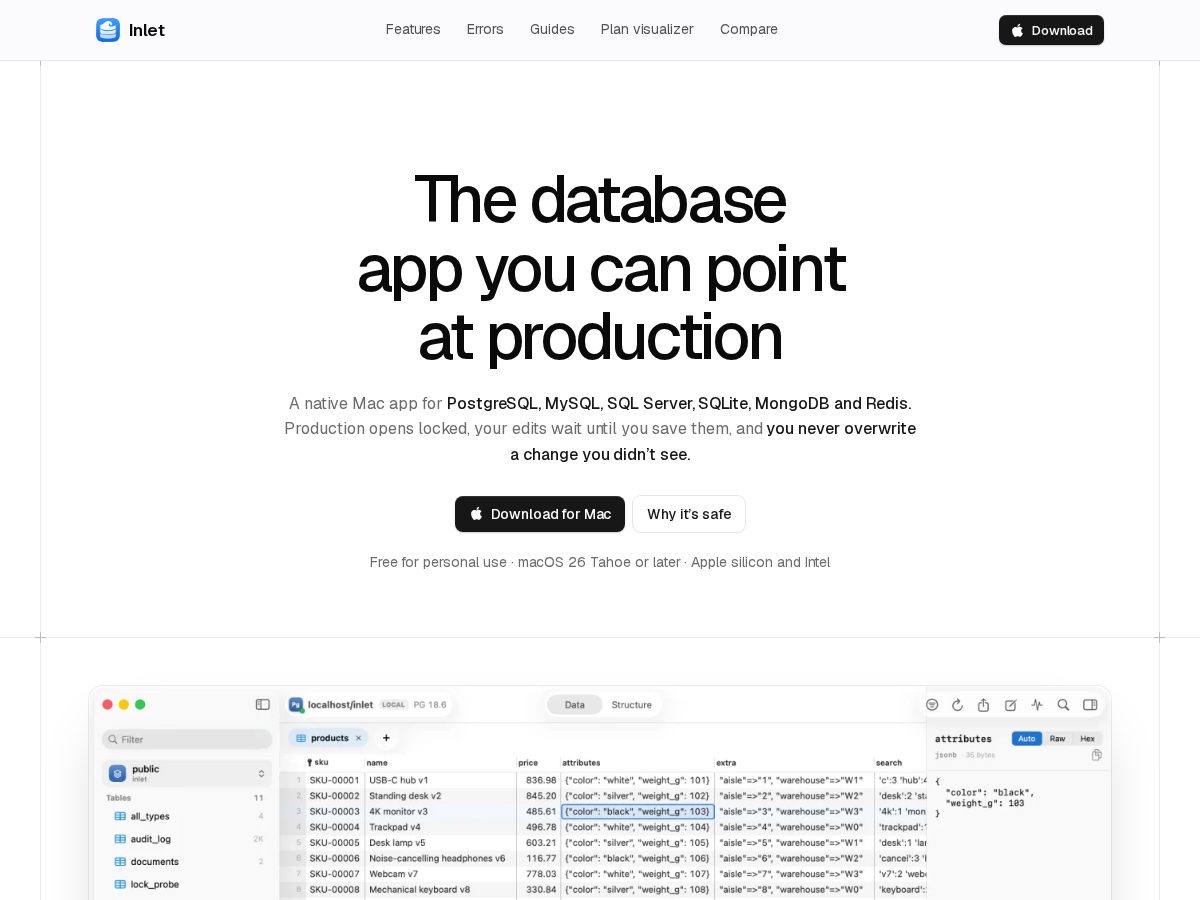
Task: Click the refresh arrow icon in toolbar
Action: (957, 705)
